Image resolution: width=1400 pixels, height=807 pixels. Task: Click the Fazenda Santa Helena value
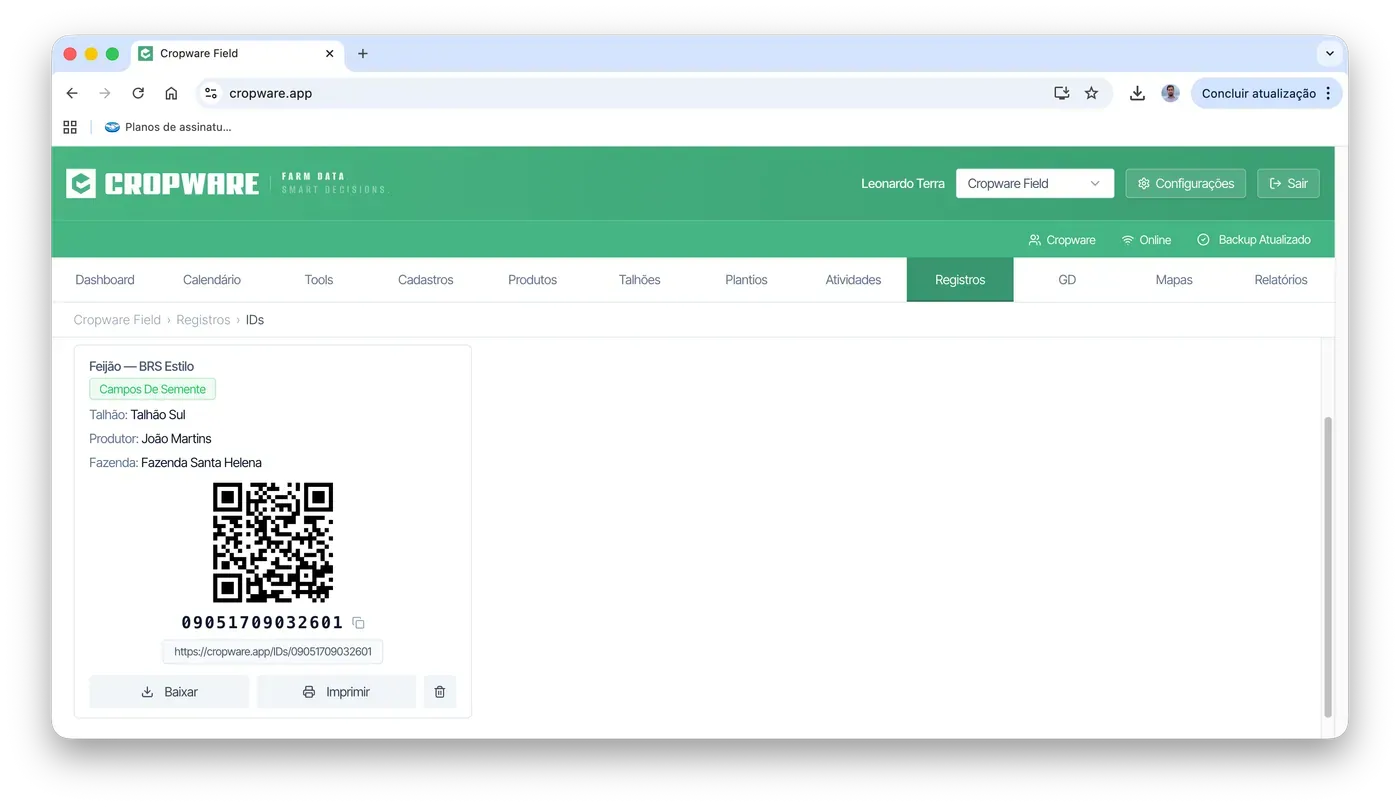point(201,463)
